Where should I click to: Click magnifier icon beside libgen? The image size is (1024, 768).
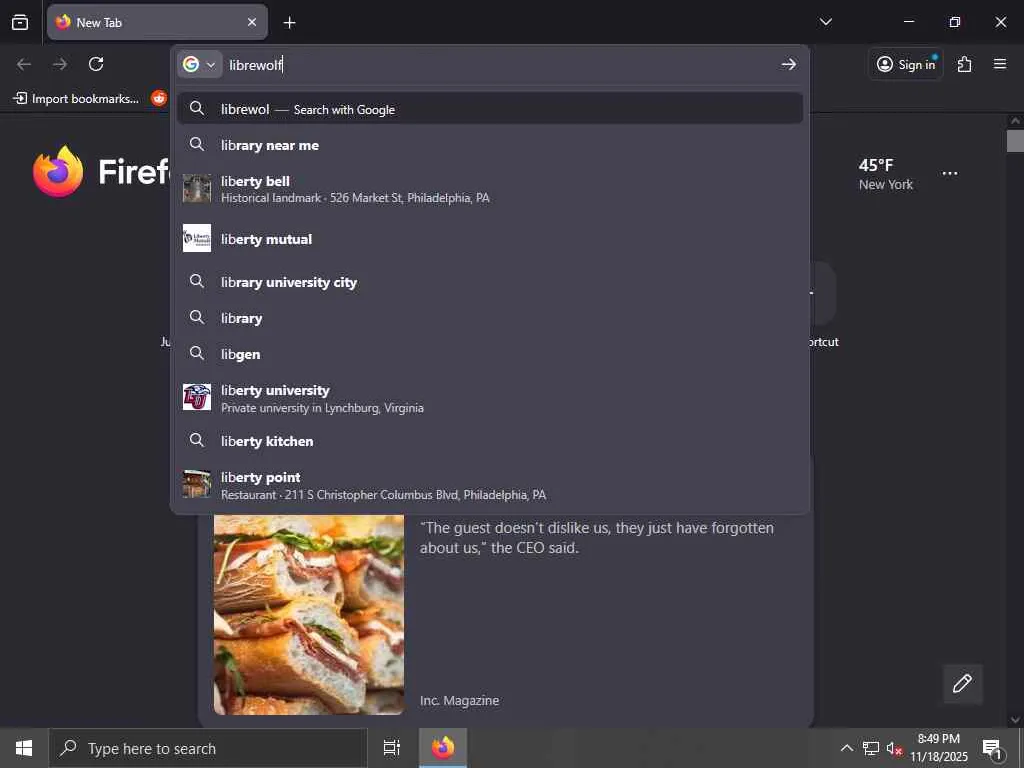[197, 353]
